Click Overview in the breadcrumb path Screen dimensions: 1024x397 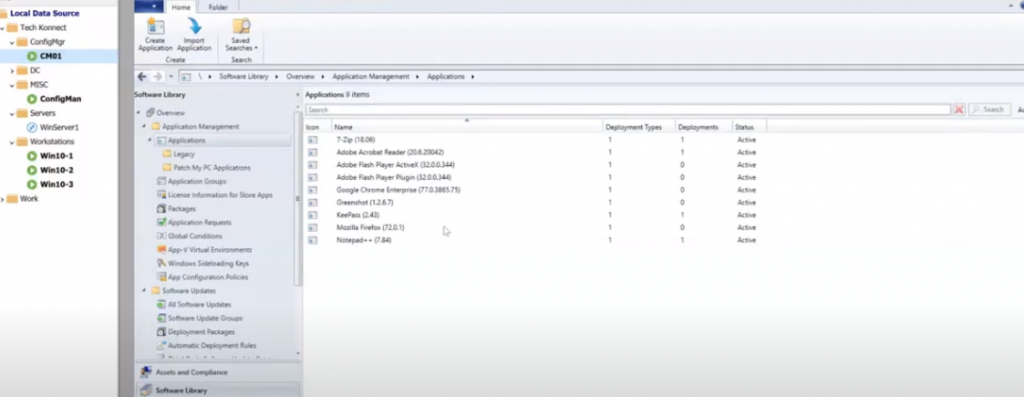click(300, 76)
